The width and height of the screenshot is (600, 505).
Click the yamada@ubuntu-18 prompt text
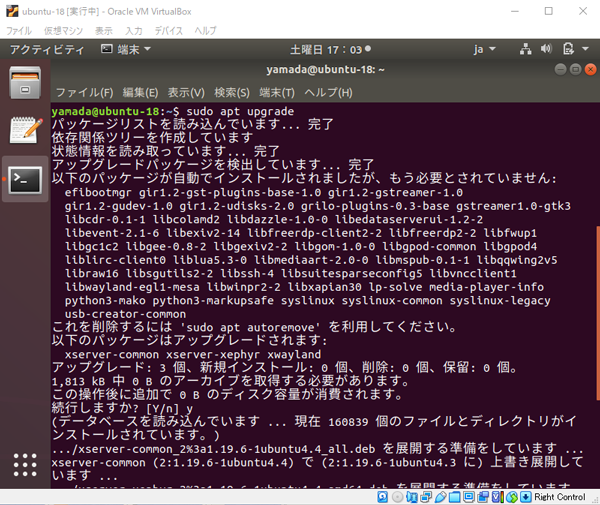(x=105, y=111)
